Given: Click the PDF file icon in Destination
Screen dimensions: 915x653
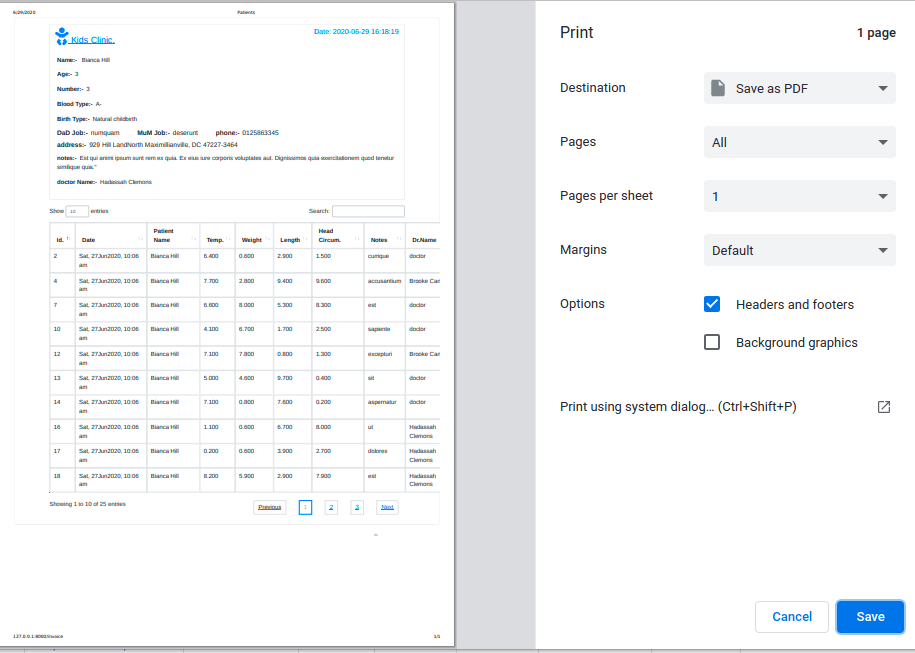Looking at the screenshot, I should (x=718, y=88).
